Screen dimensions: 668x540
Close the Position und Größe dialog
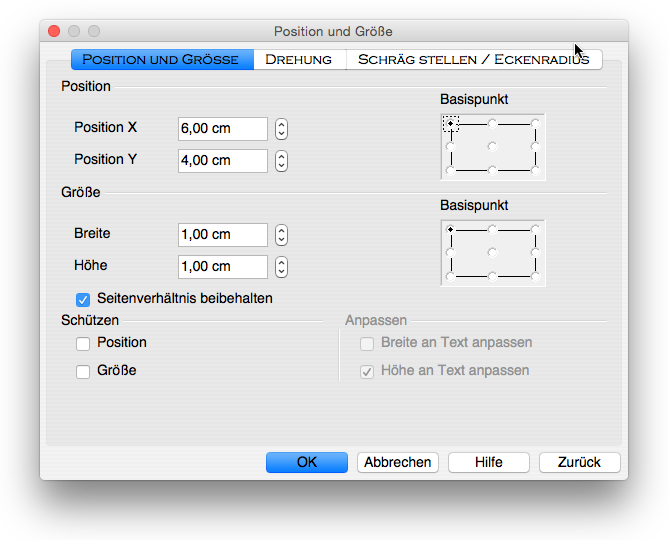tap(54, 31)
